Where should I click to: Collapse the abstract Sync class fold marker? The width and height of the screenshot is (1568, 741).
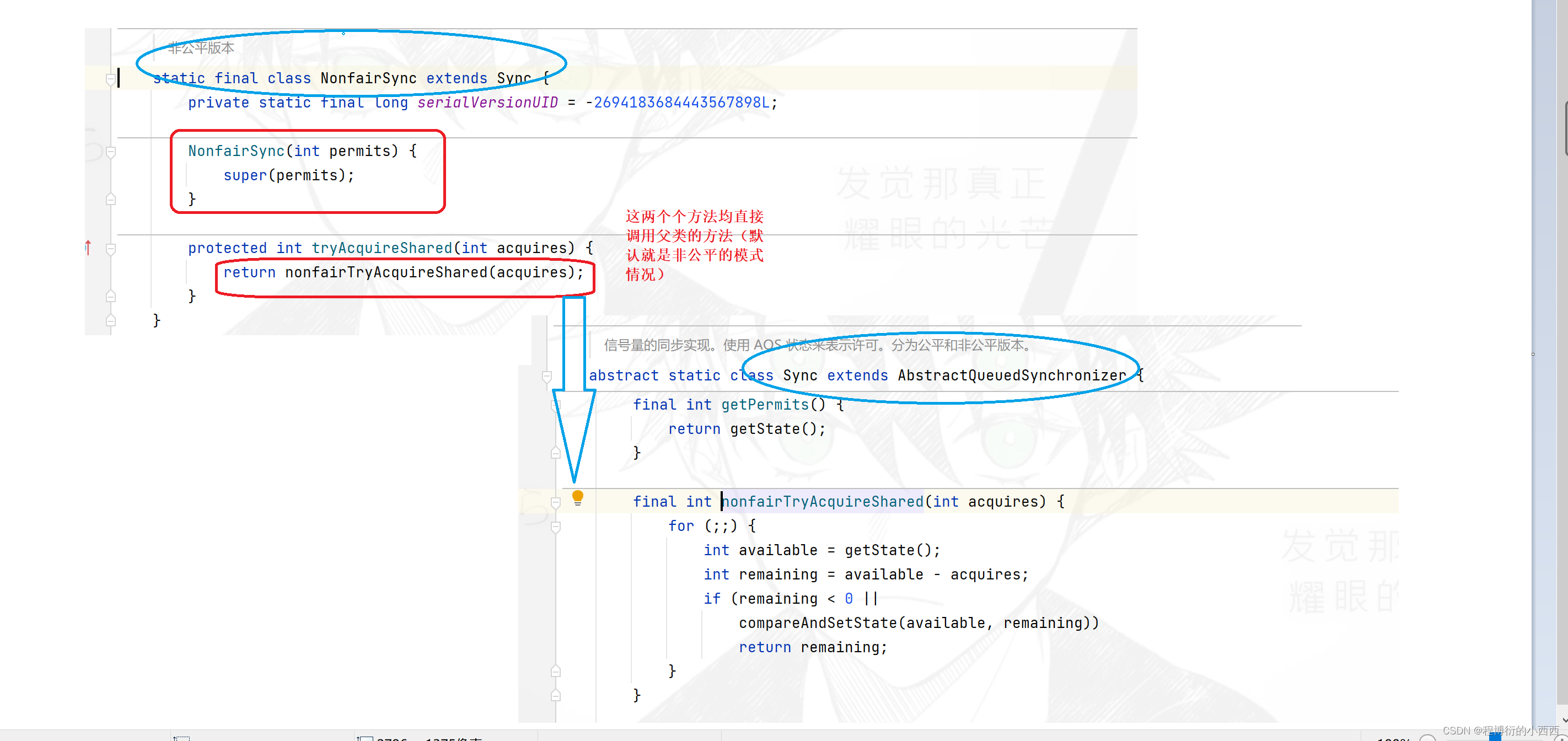[546, 376]
